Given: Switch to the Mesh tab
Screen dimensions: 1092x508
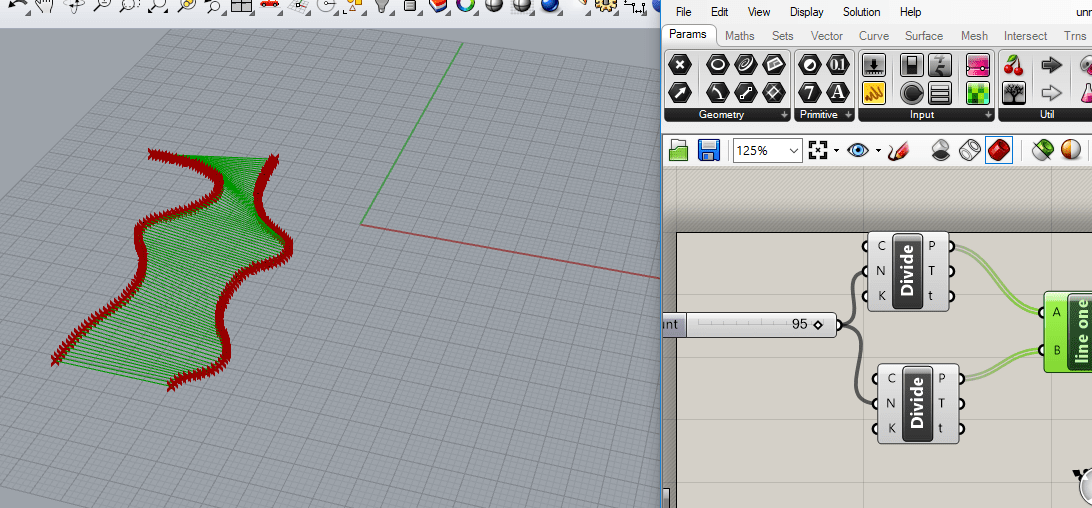Looking at the screenshot, I should point(974,36).
